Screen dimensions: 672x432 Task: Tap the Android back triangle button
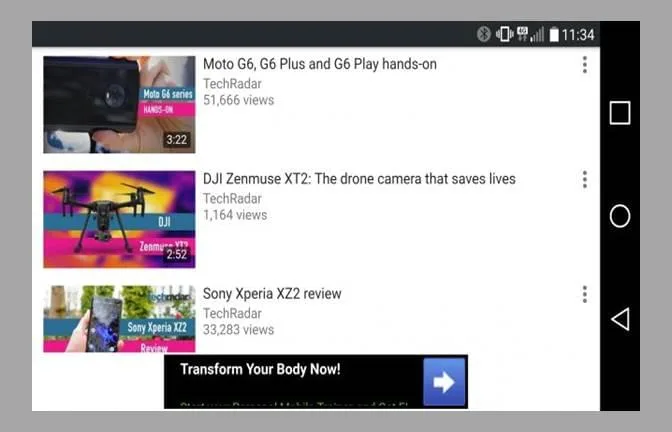(x=620, y=319)
